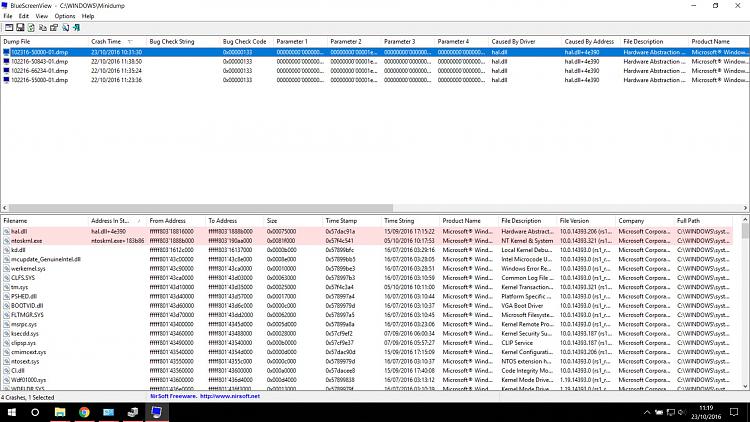Sort lower pane by File Version column

click(x=586, y=221)
